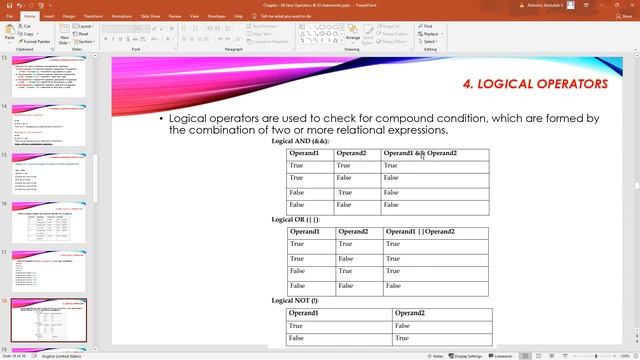Cut the selection with Cut button
640x360 pixels.
24,26
